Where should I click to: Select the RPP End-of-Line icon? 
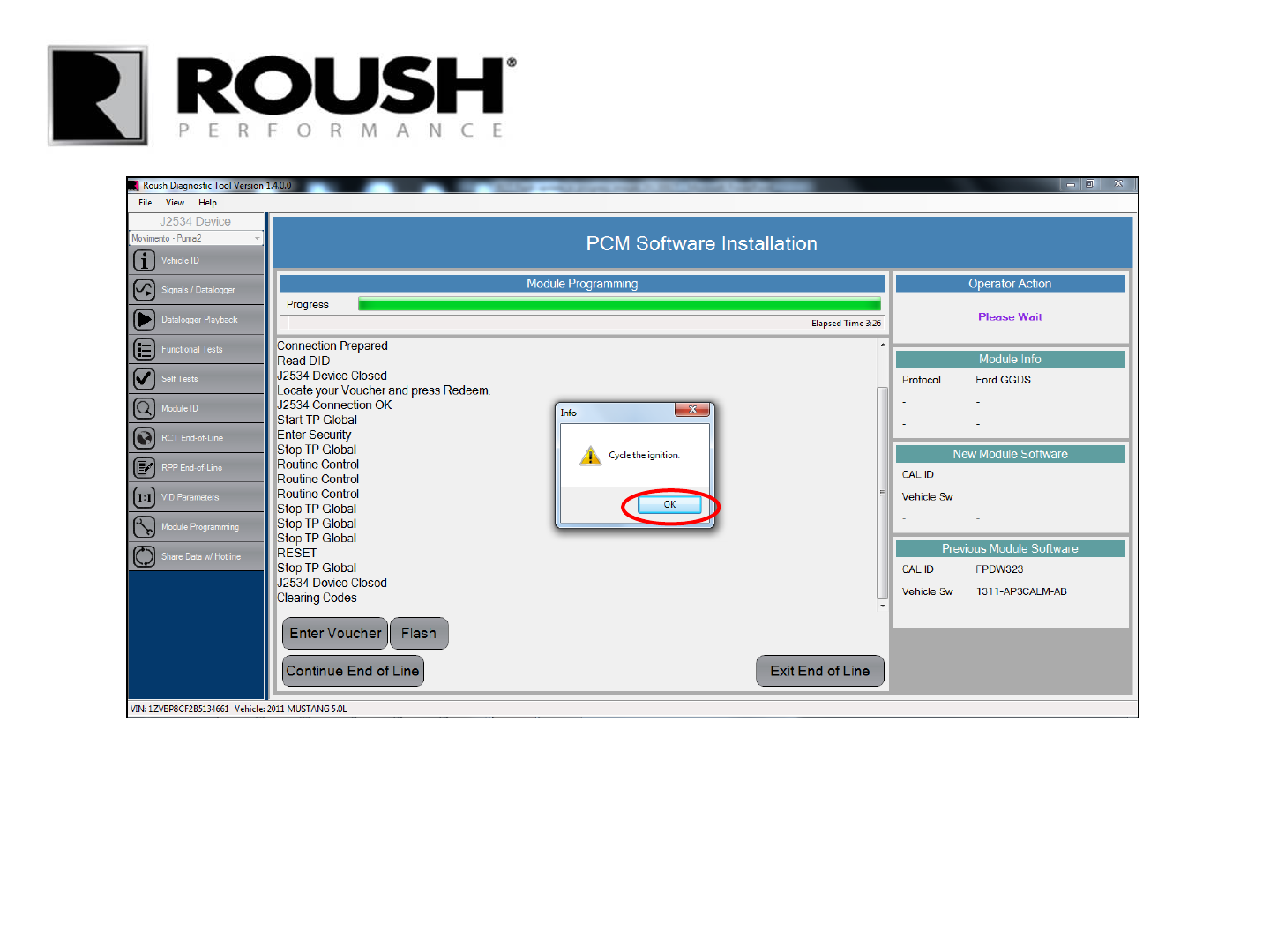pyautogui.click(x=144, y=468)
